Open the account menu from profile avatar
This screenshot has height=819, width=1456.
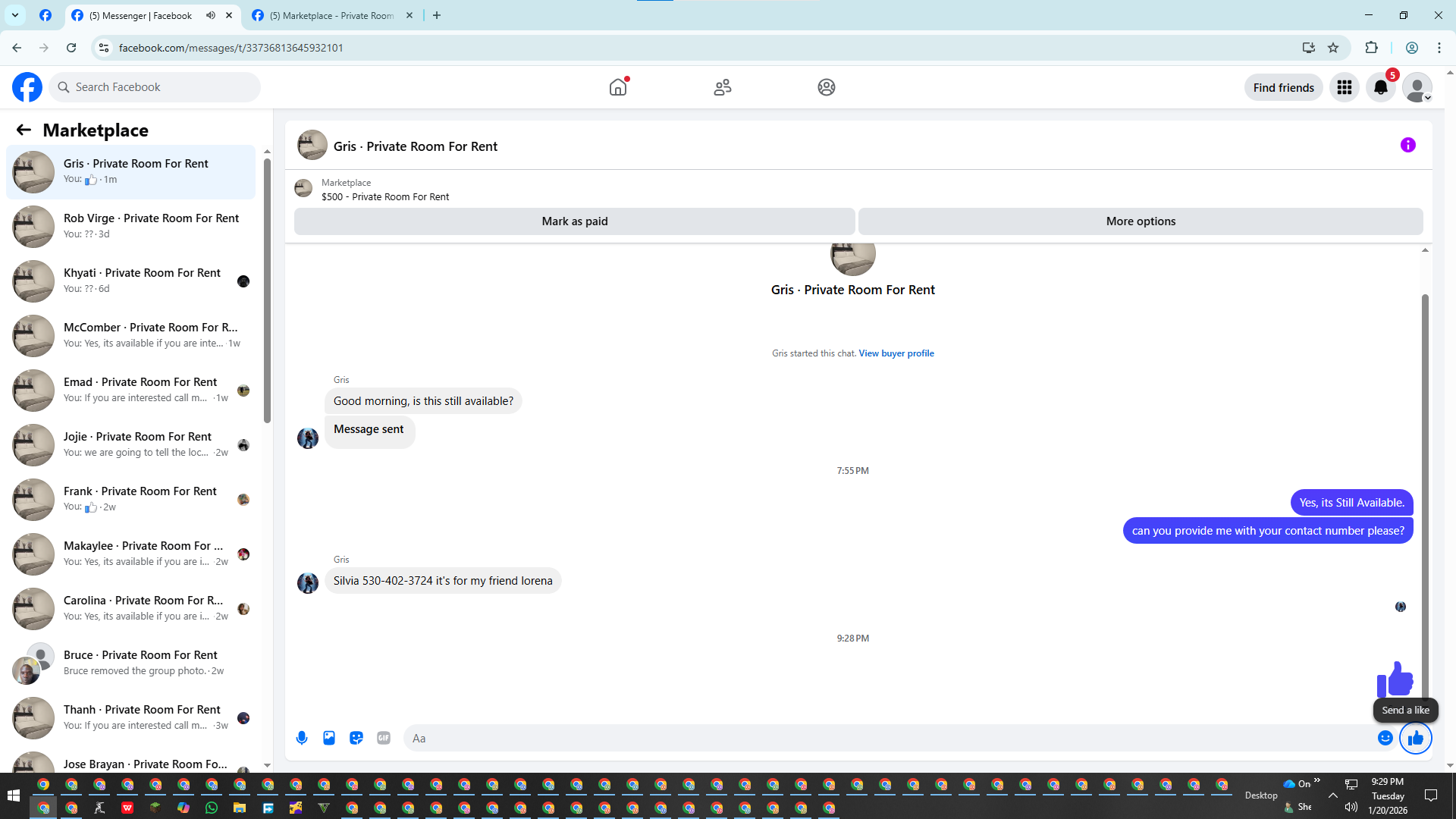tap(1417, 87)
